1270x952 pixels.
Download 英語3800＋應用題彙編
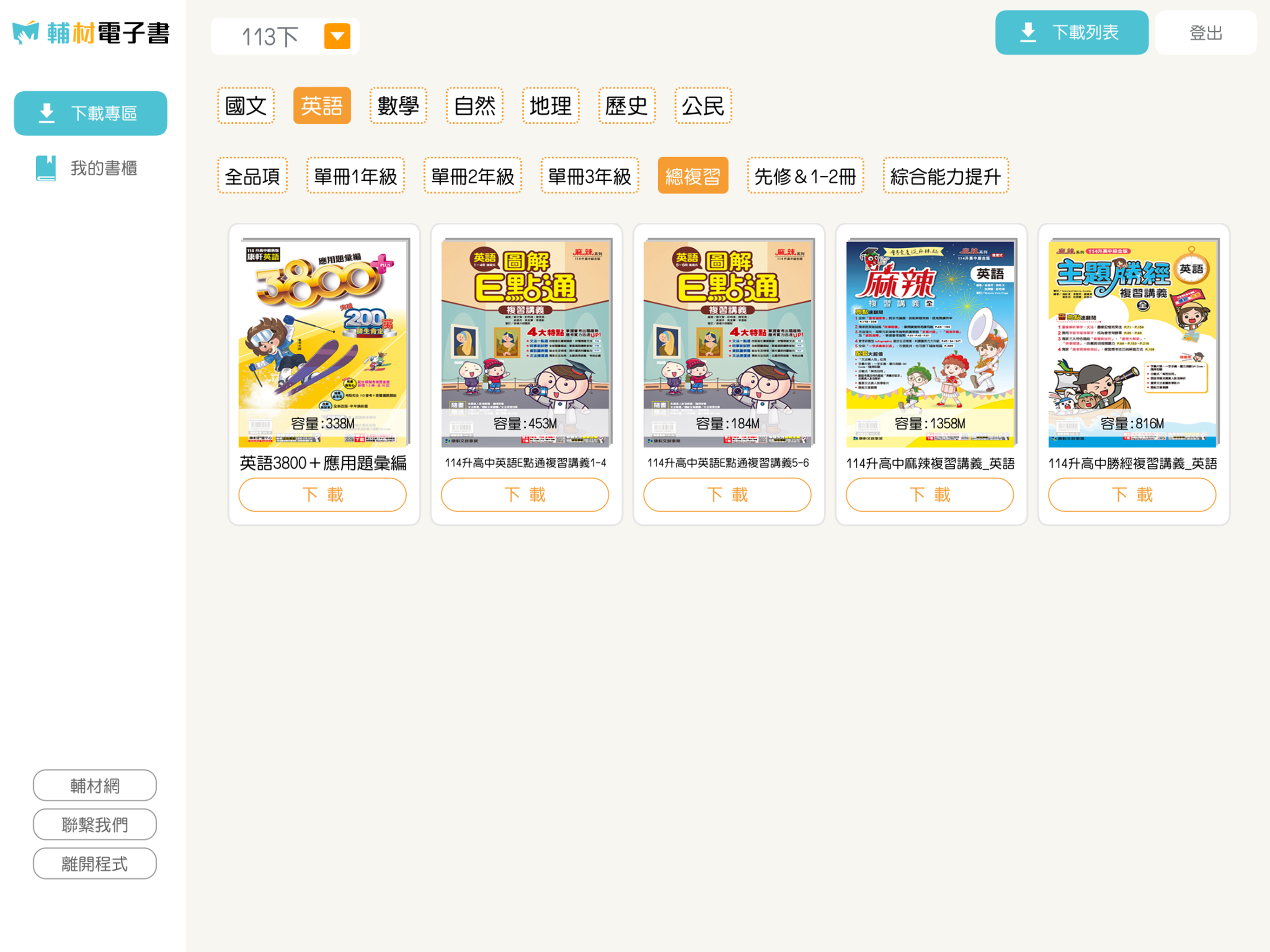(x=323, y=495)
